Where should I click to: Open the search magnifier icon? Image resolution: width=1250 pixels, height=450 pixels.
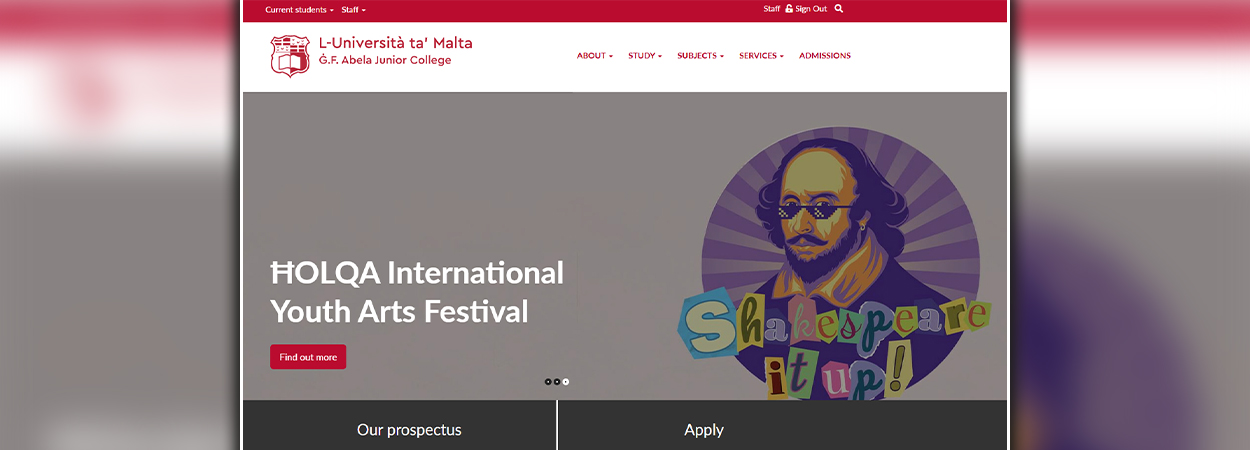click(x=839, y=9)
